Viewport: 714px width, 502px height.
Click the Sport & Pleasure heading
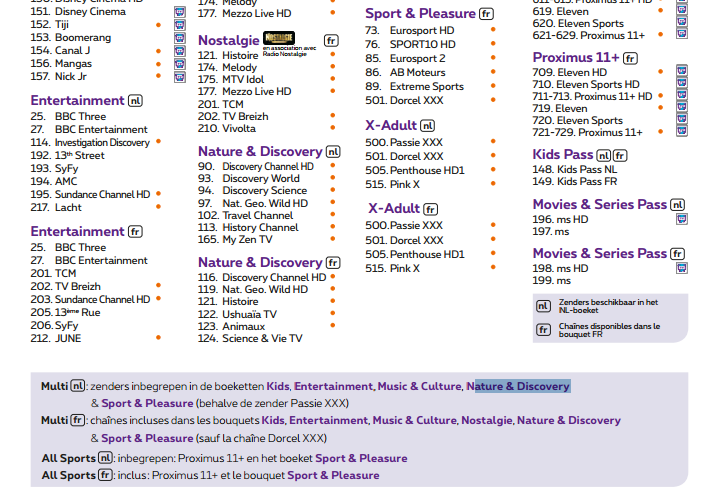coord(420,14)
